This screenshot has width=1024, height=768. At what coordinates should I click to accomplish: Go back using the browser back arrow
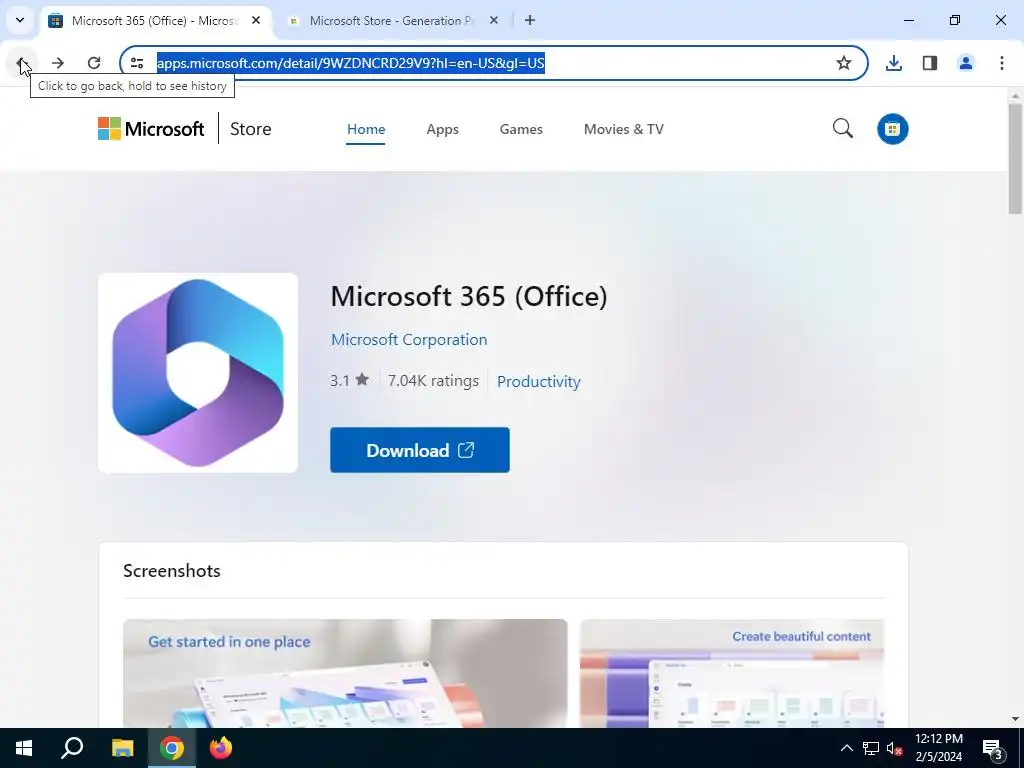(22, 63)
